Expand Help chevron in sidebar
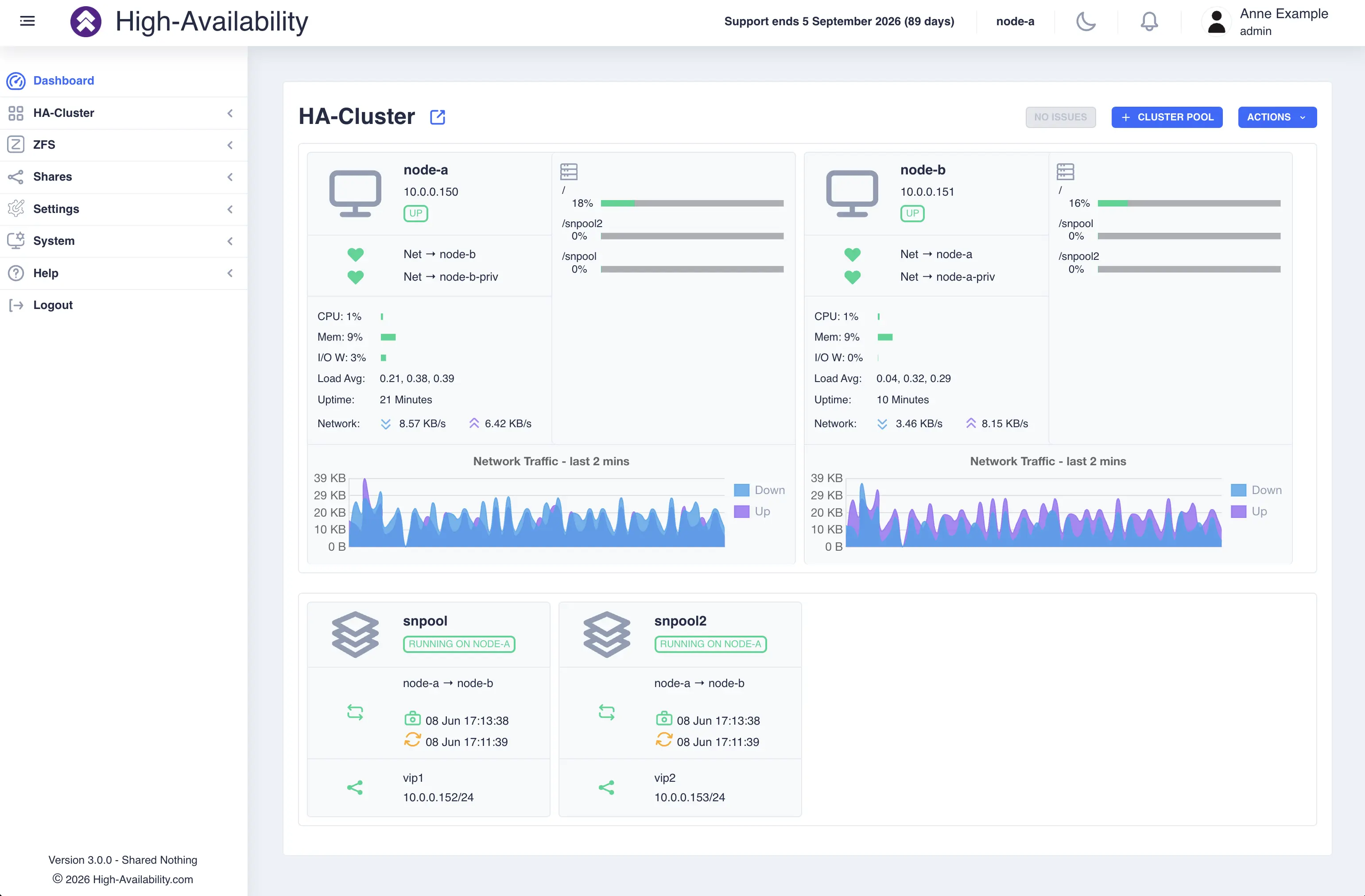The width and height of the screenshot is (1365, 896). click(230, 274)
